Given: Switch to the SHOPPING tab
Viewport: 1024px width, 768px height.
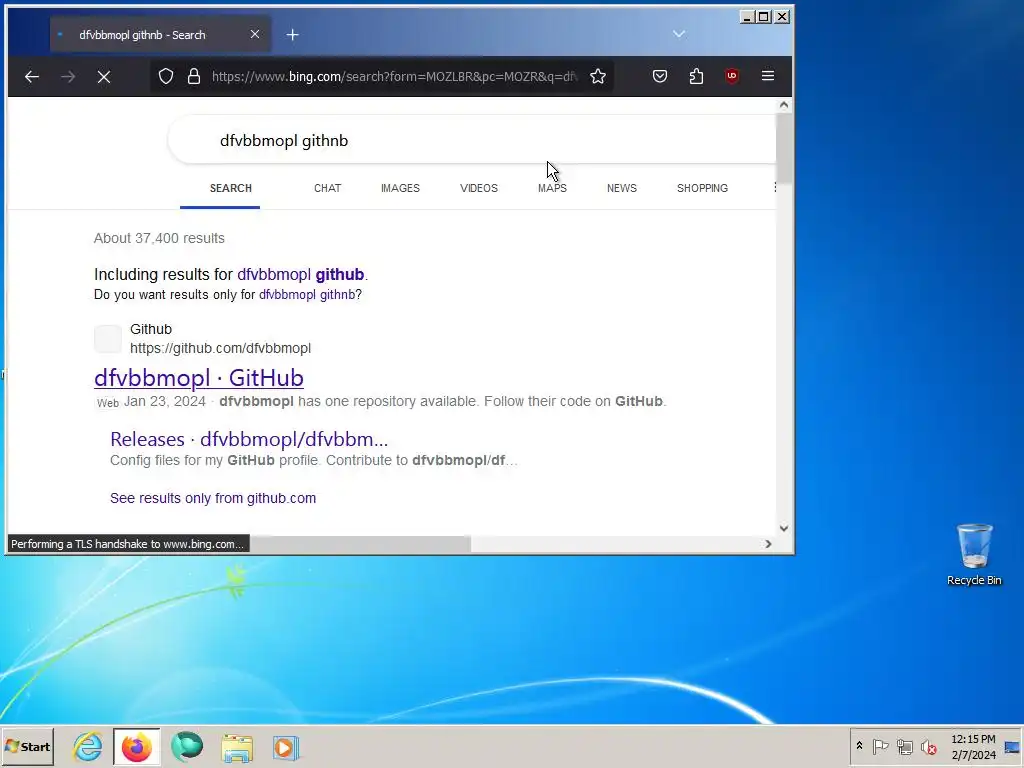Looking at the screenshot, I should coord(702,188).
